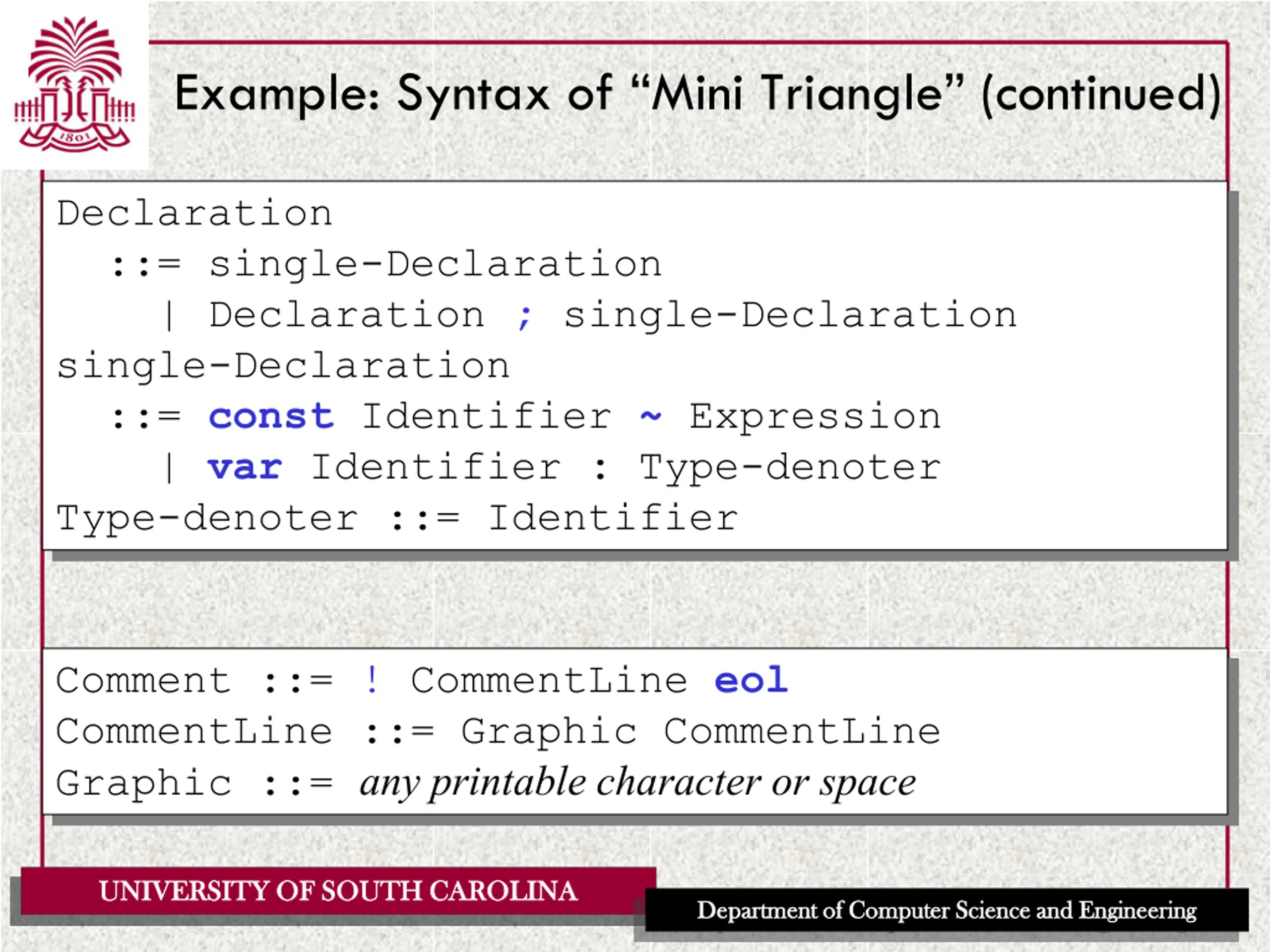Click the 'Expression' word

(x=815, y=416)
